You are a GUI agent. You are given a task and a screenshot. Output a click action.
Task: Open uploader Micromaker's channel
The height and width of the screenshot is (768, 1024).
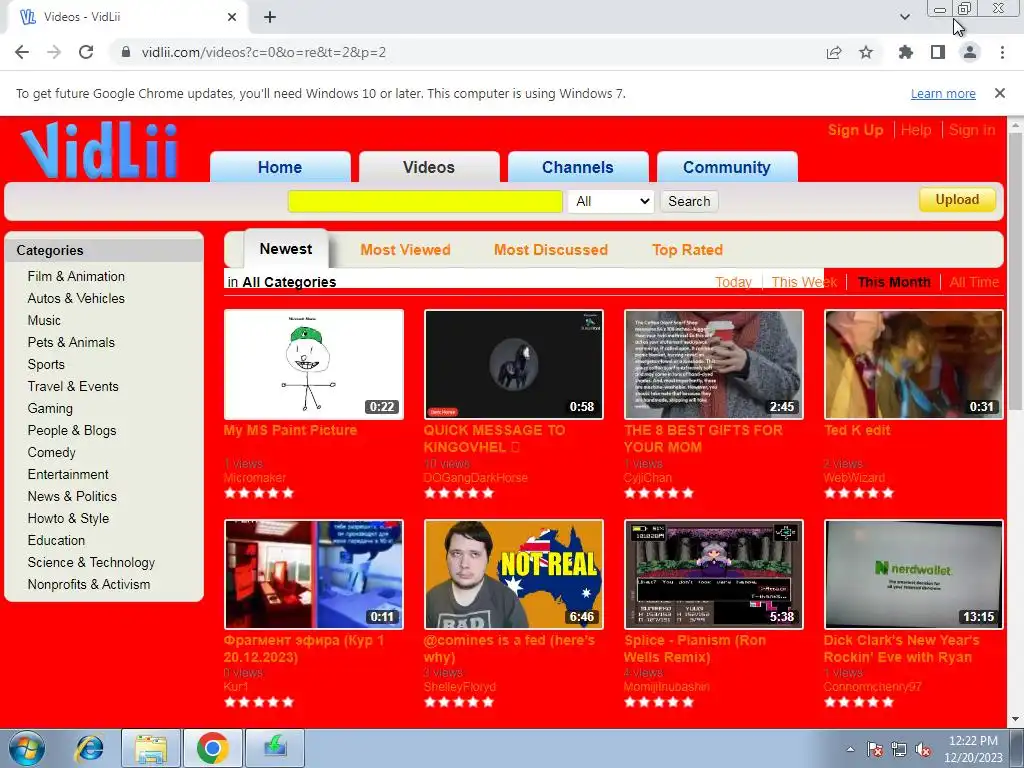pyautogui.click(x=255, y=478)
